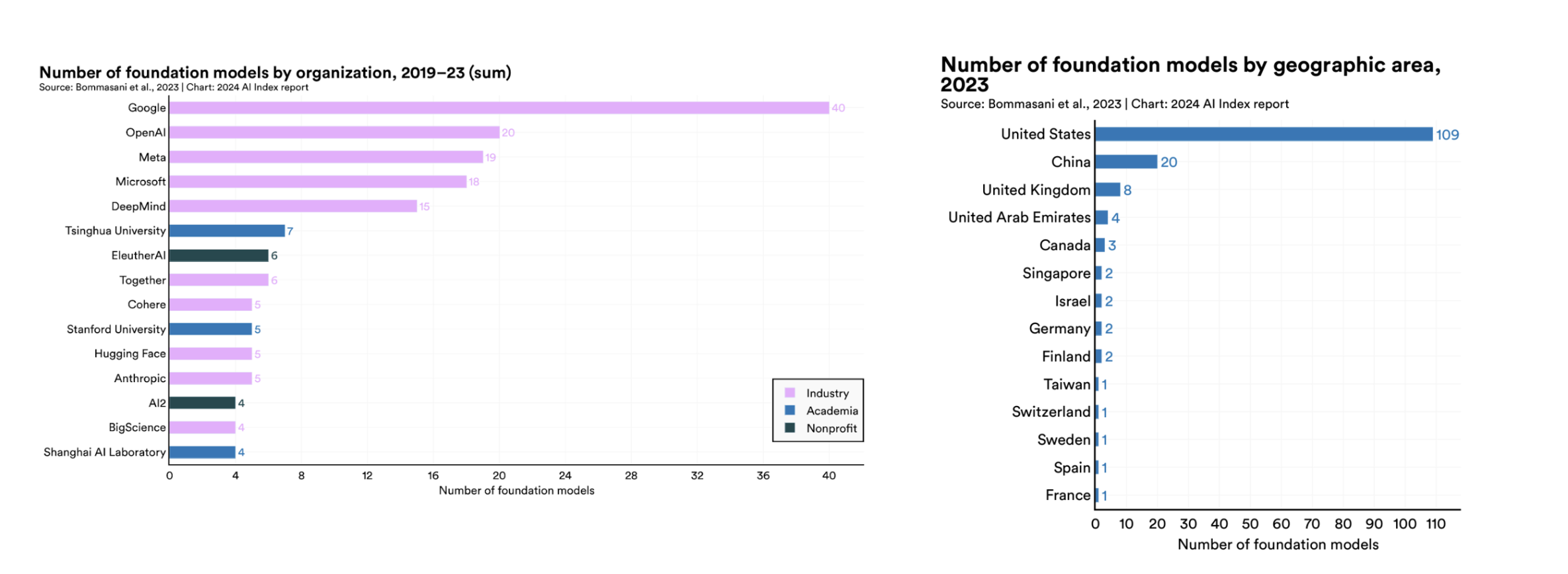Click the value 40 beside the Google bar

838,108
